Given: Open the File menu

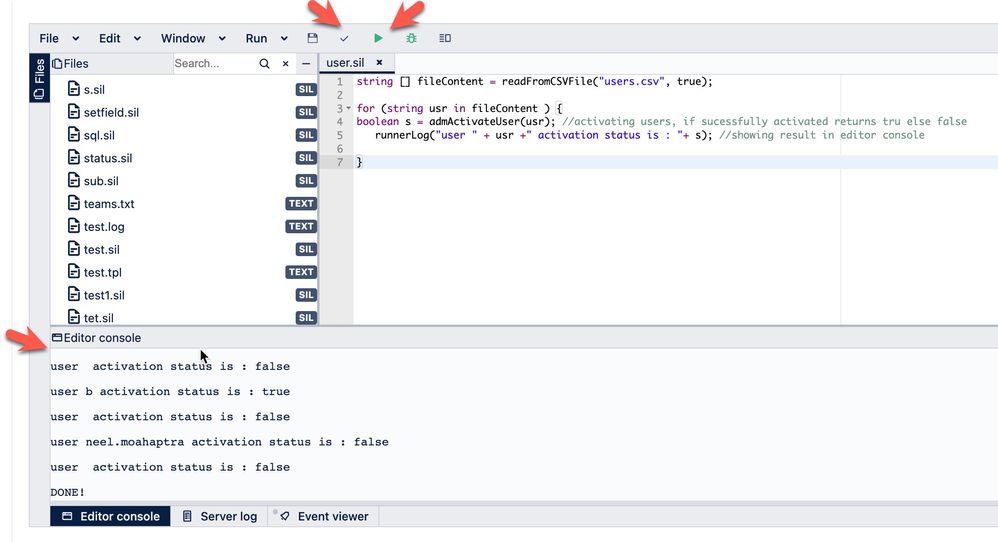Looking at the screenshot, I should tap(49, 38).
